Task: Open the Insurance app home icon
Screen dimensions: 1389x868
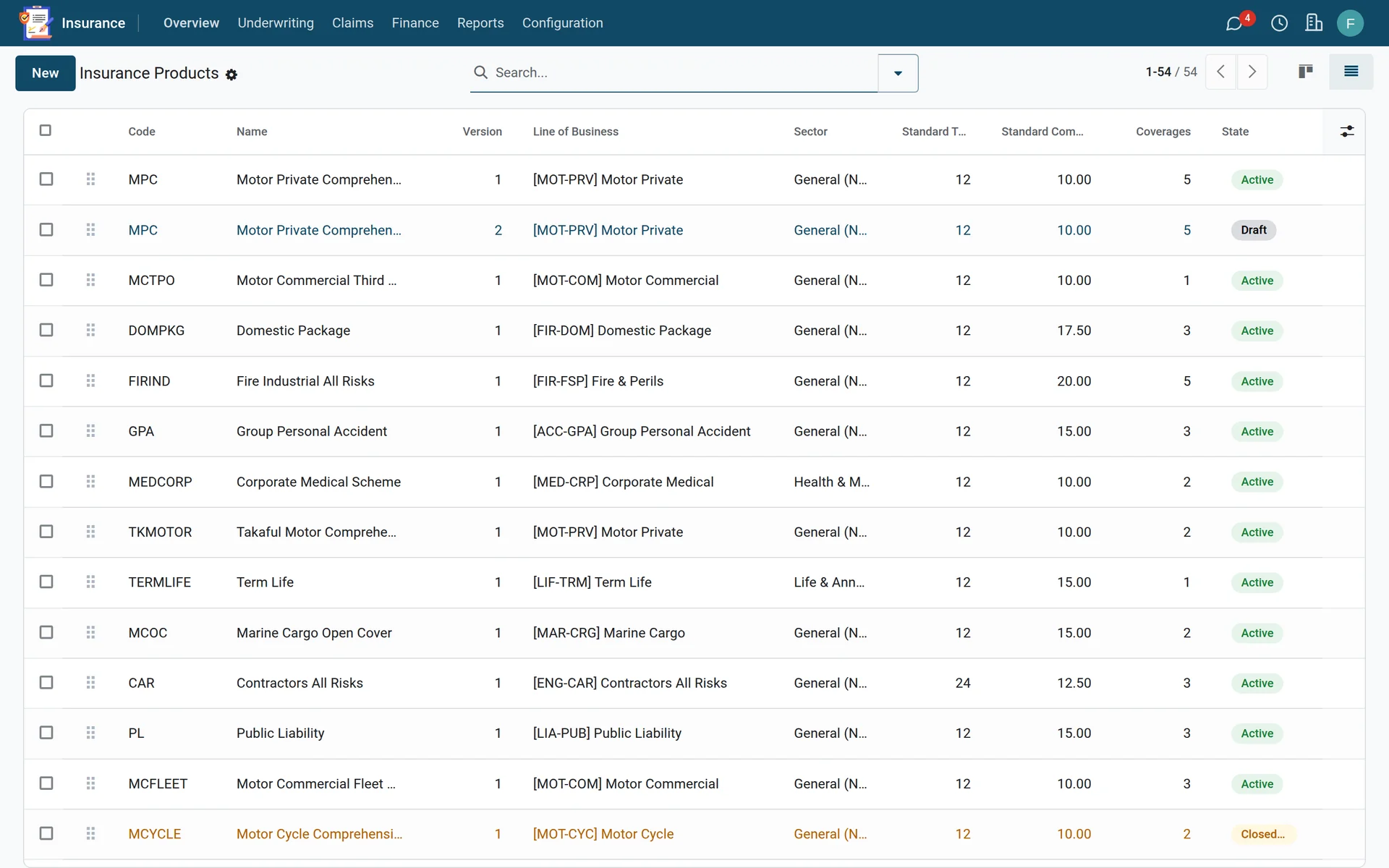Action: click(x=36, y=22)
